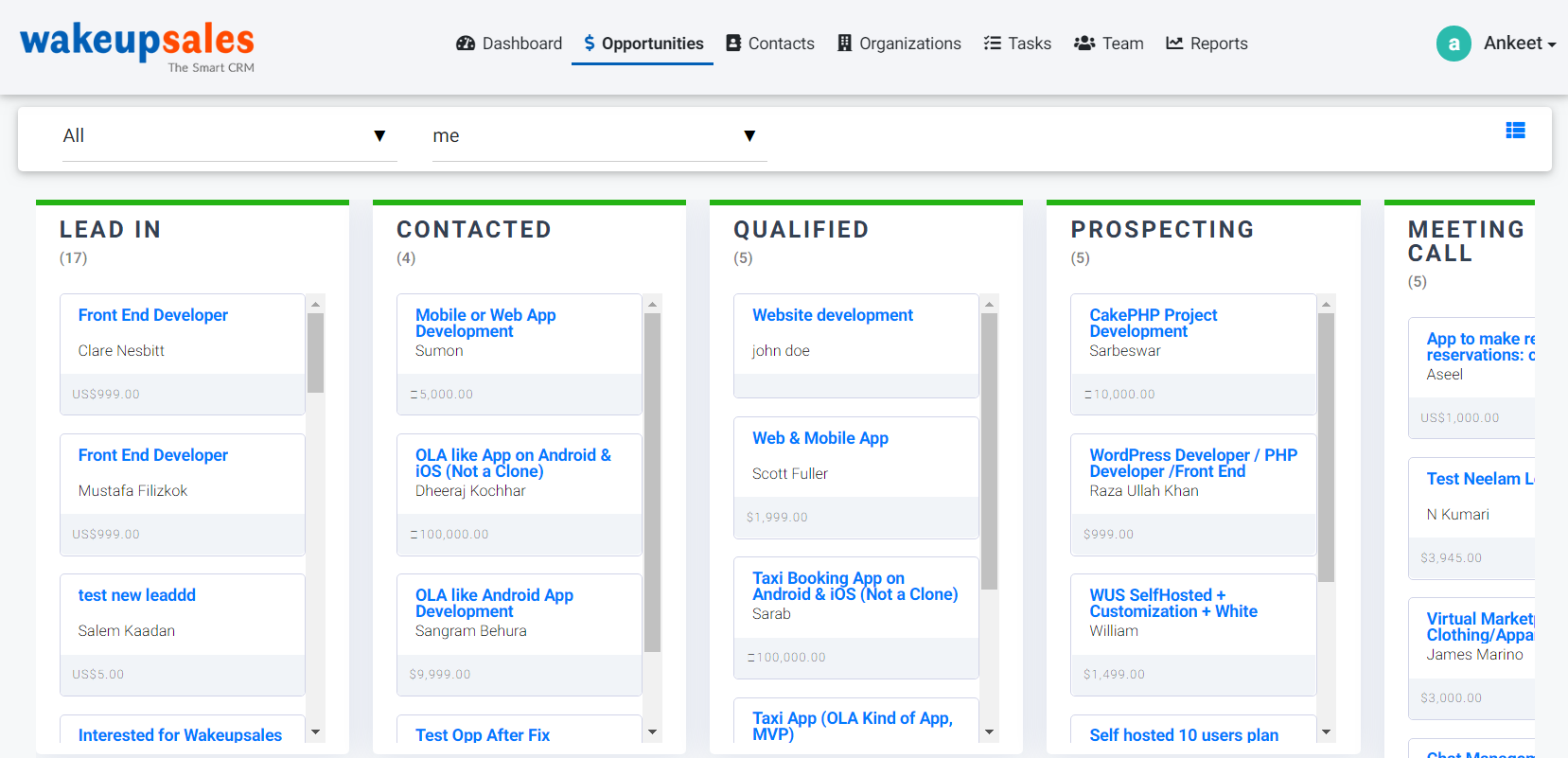Open the Team page

pos(1109,44)
